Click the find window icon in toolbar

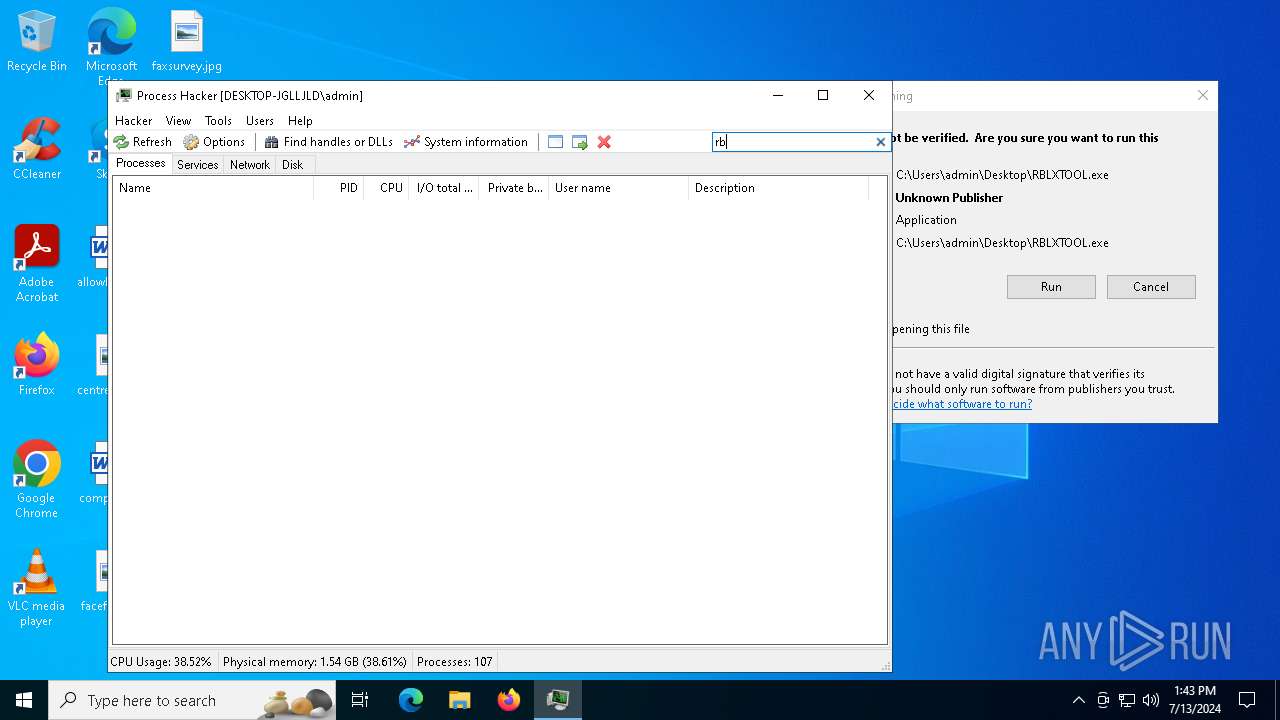point(555,142)
